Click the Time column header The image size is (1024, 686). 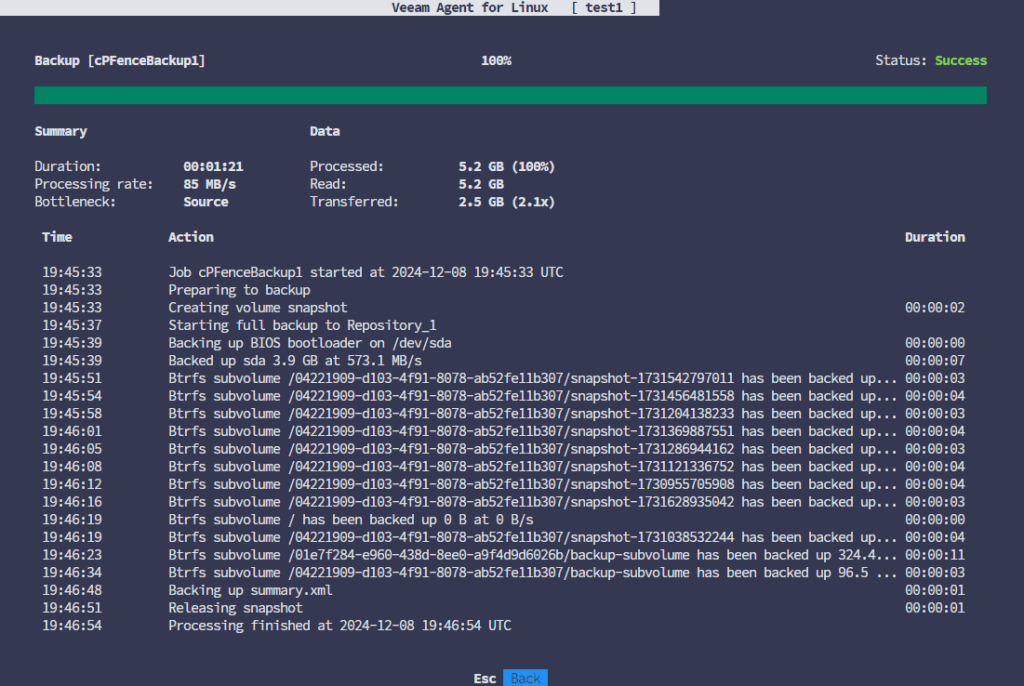point(57,237)
